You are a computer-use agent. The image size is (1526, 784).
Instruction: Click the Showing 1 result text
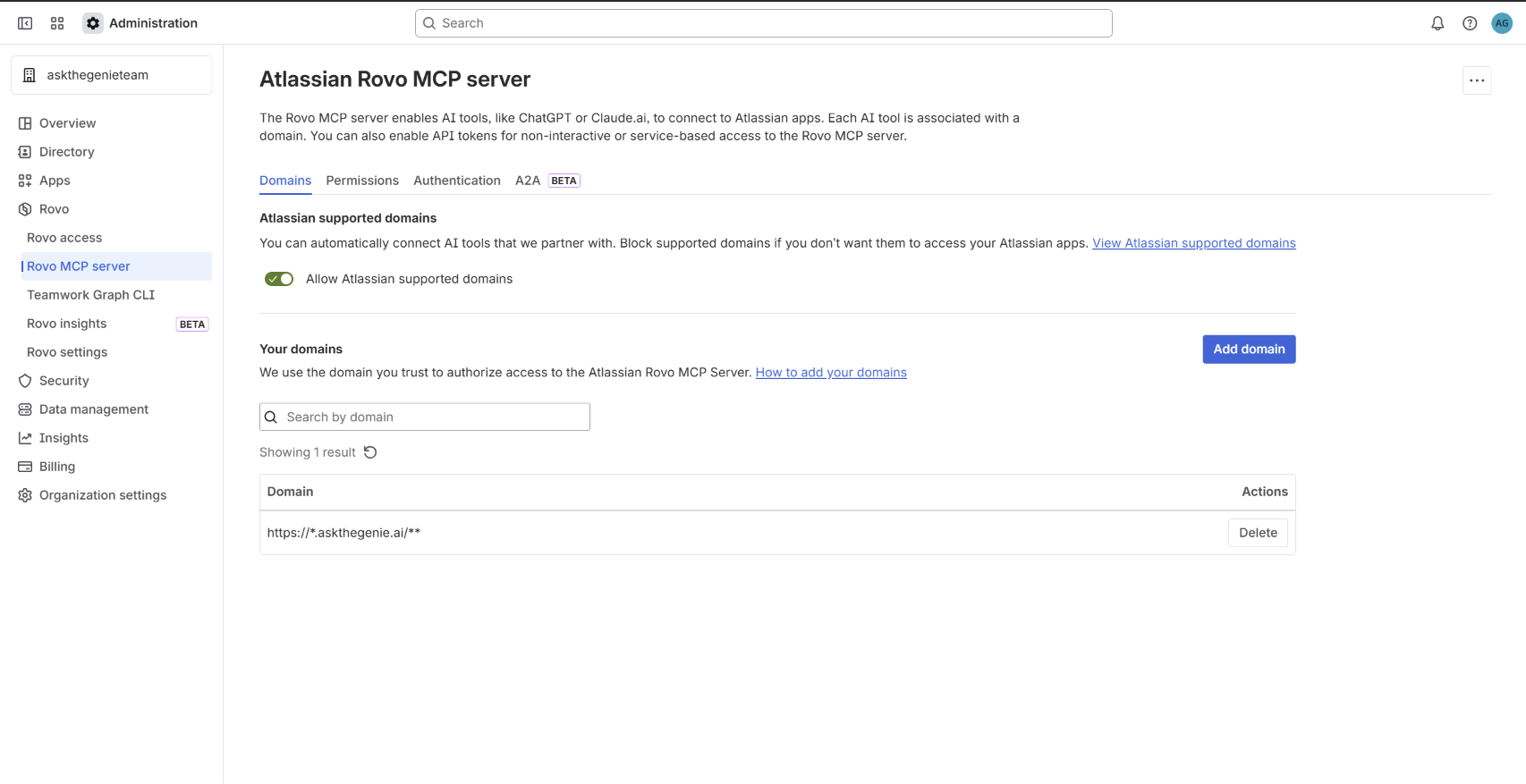[x=308, y=452]
